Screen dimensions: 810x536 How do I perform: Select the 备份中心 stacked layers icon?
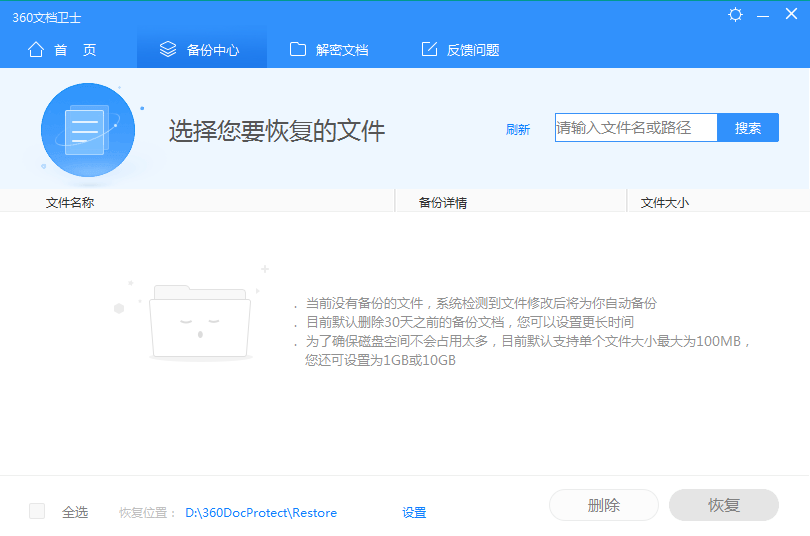168,50
